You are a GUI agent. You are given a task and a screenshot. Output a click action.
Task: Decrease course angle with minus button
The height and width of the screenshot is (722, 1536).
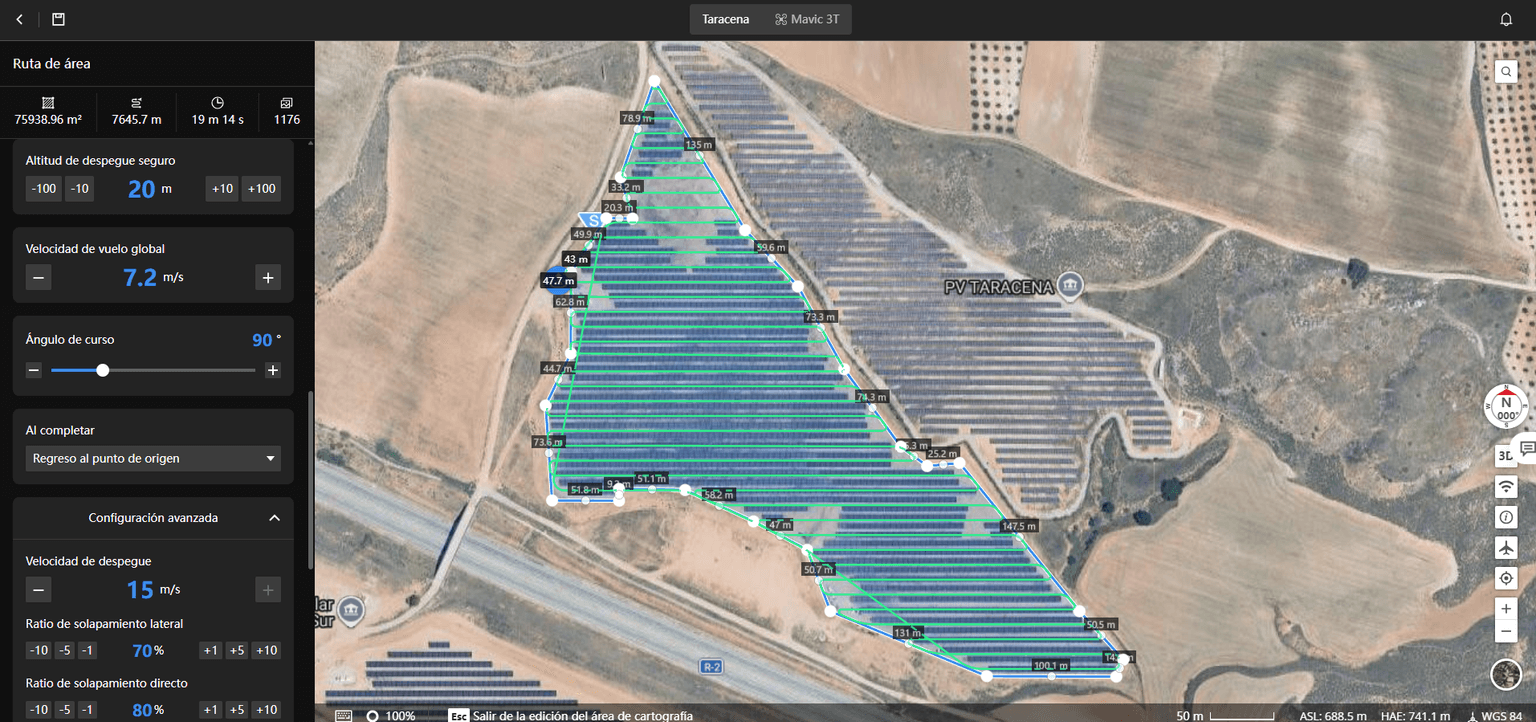(33, 370)
